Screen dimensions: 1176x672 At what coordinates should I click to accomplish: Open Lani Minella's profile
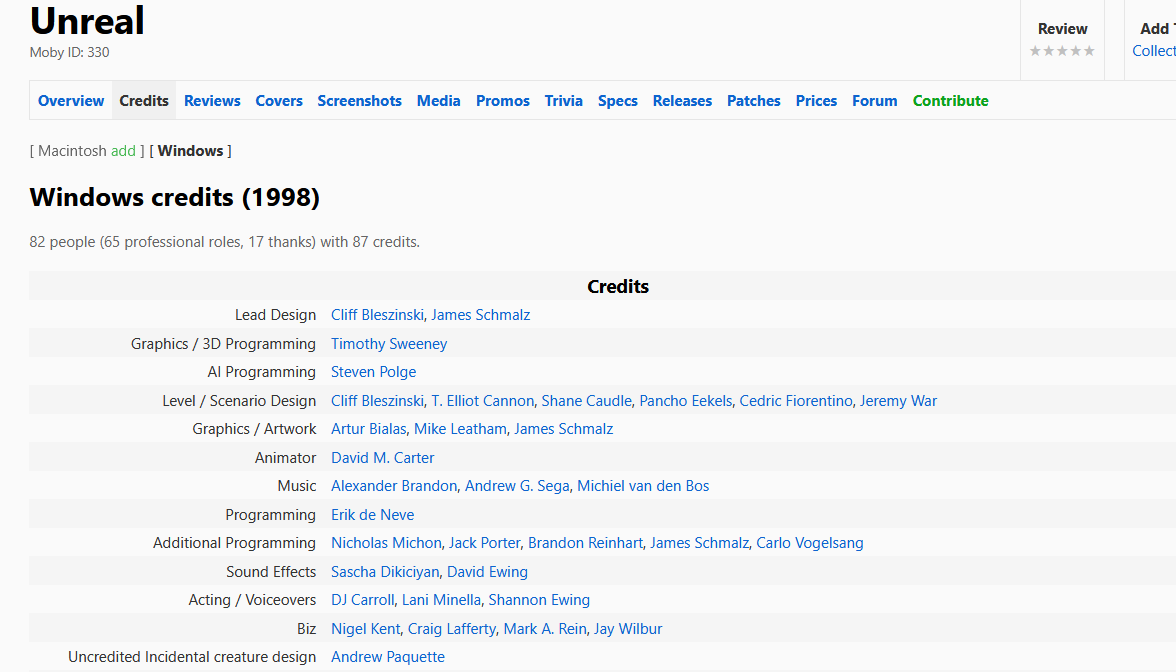coord(441,600)
